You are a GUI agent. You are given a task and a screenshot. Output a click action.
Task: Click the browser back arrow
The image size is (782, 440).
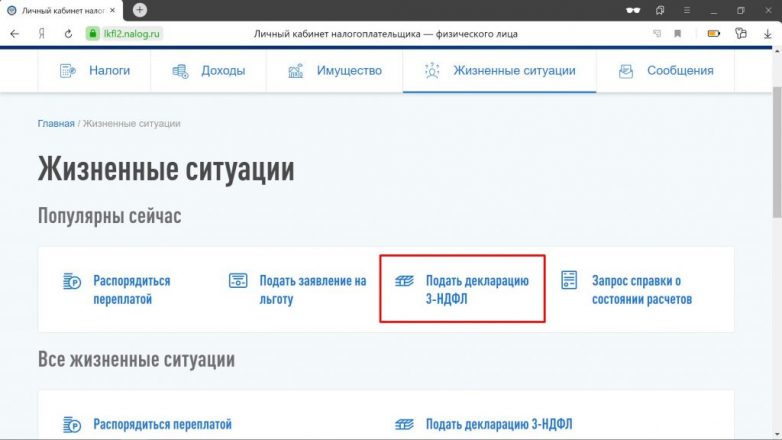point(14,33)
